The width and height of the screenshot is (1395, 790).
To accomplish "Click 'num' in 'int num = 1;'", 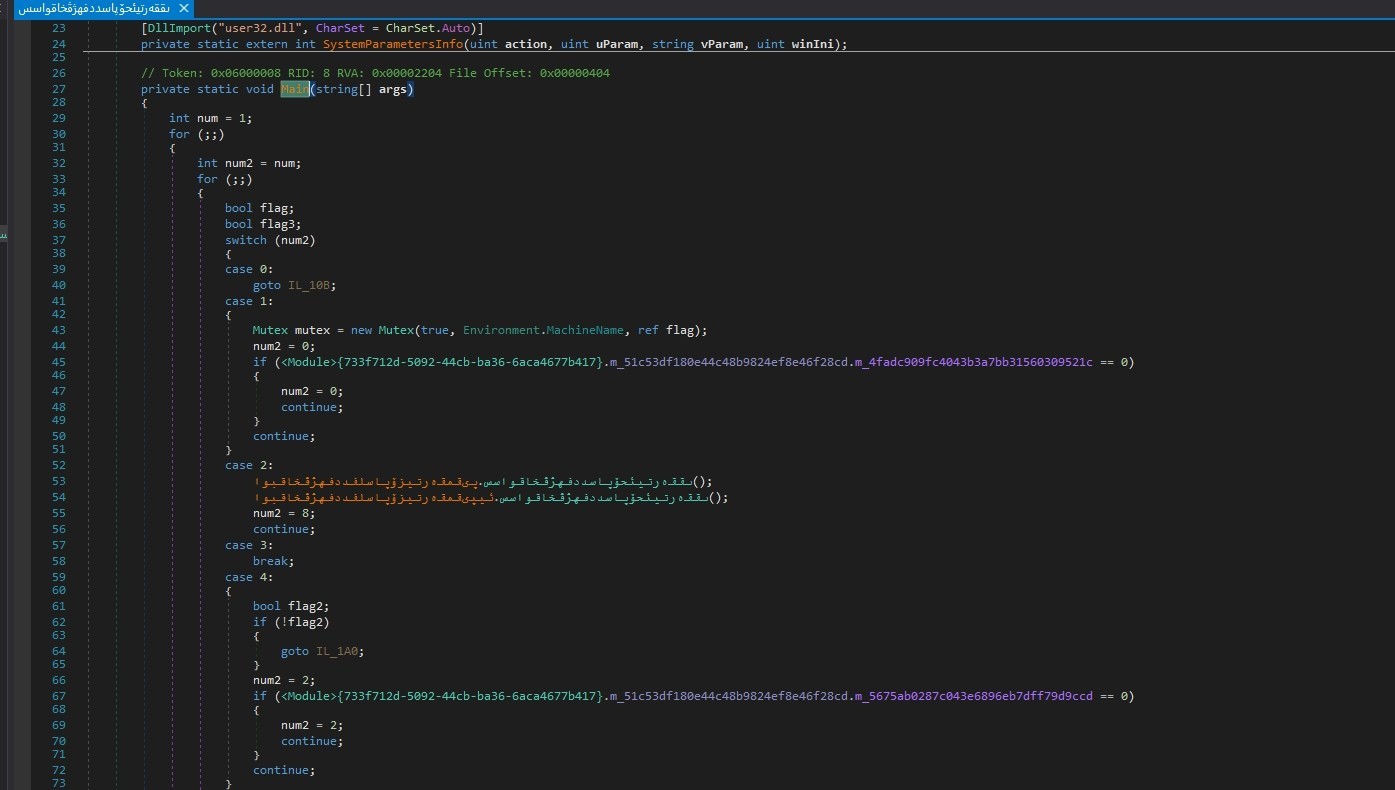I will 207,118.
